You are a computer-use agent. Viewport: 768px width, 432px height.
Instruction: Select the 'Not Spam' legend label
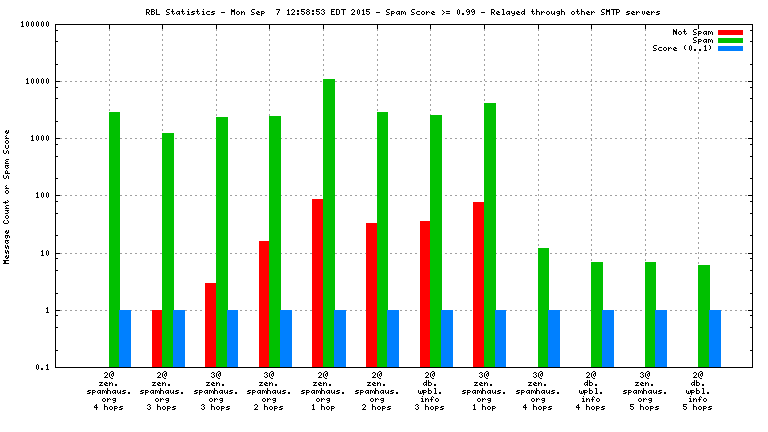point(693,31)
